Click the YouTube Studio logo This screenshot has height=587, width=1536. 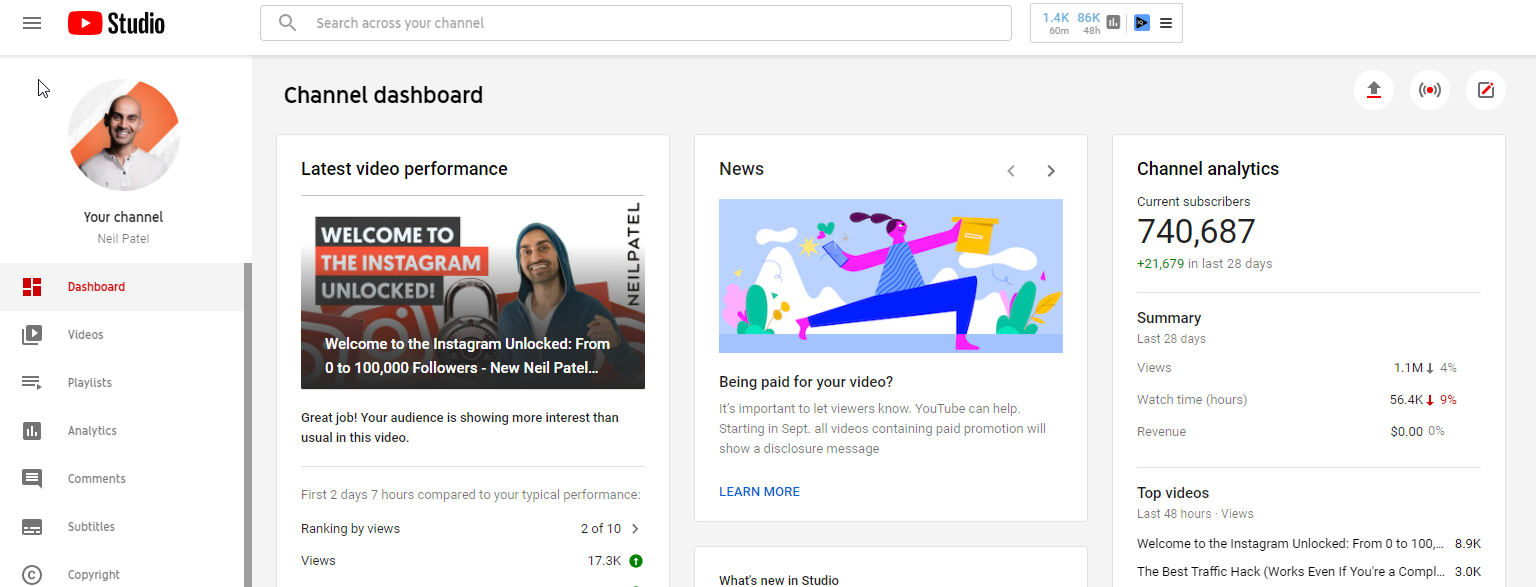115,22
